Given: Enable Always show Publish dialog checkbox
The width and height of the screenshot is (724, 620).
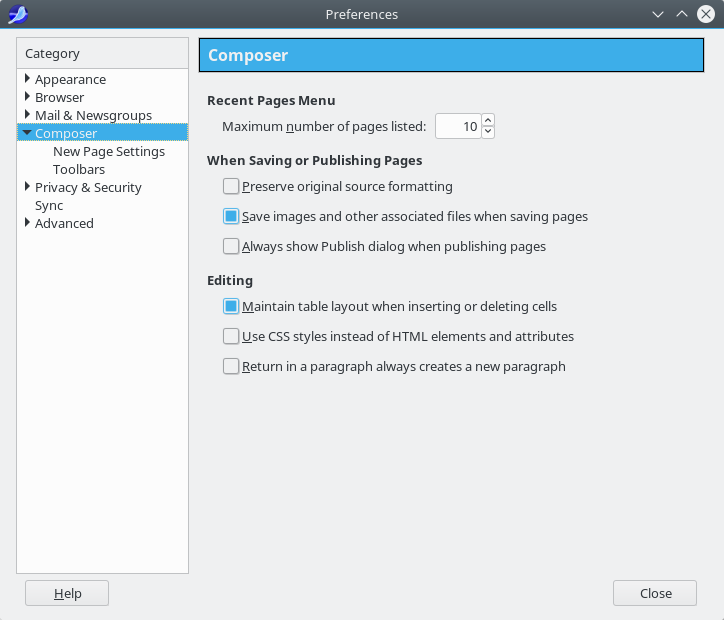Looking at the screenshot, I should 231,246.
